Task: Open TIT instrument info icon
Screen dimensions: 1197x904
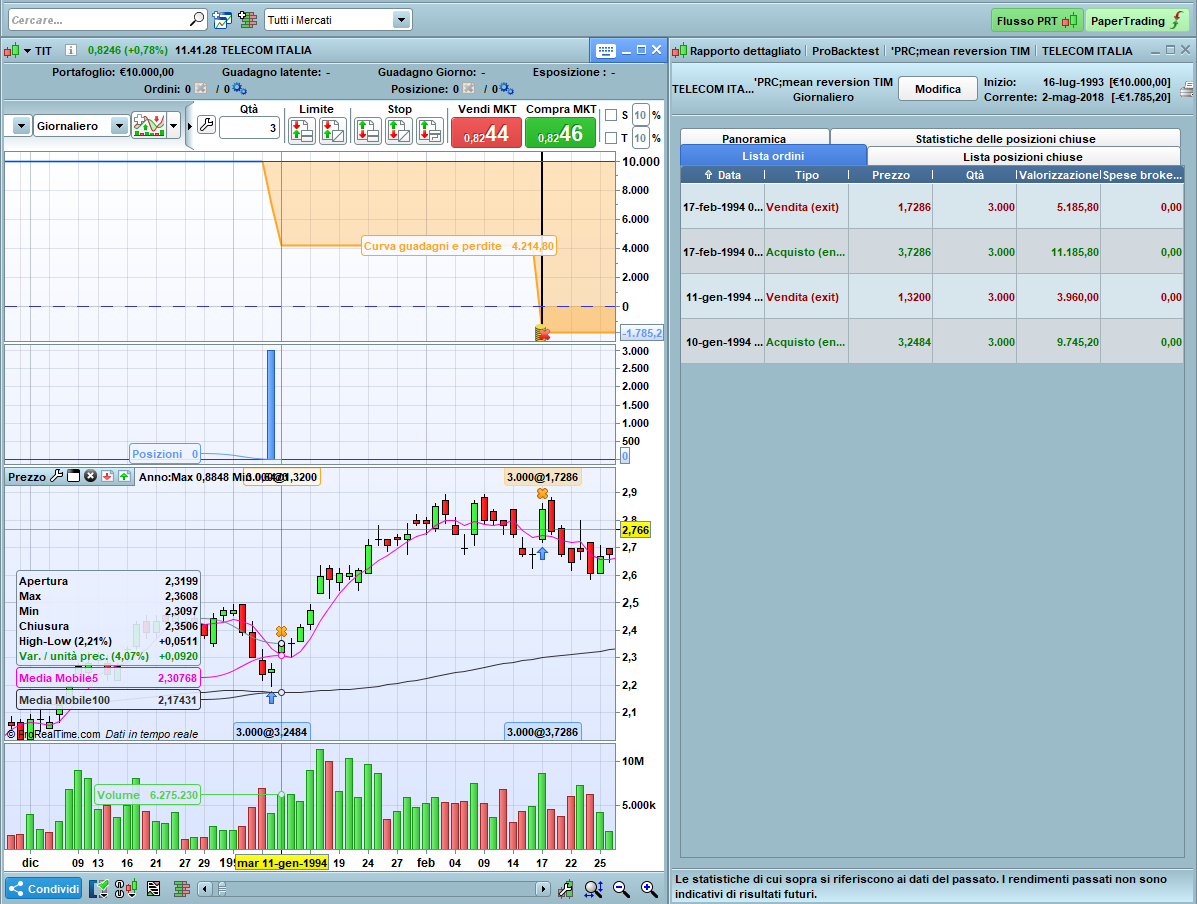Action: click(71, 50)
